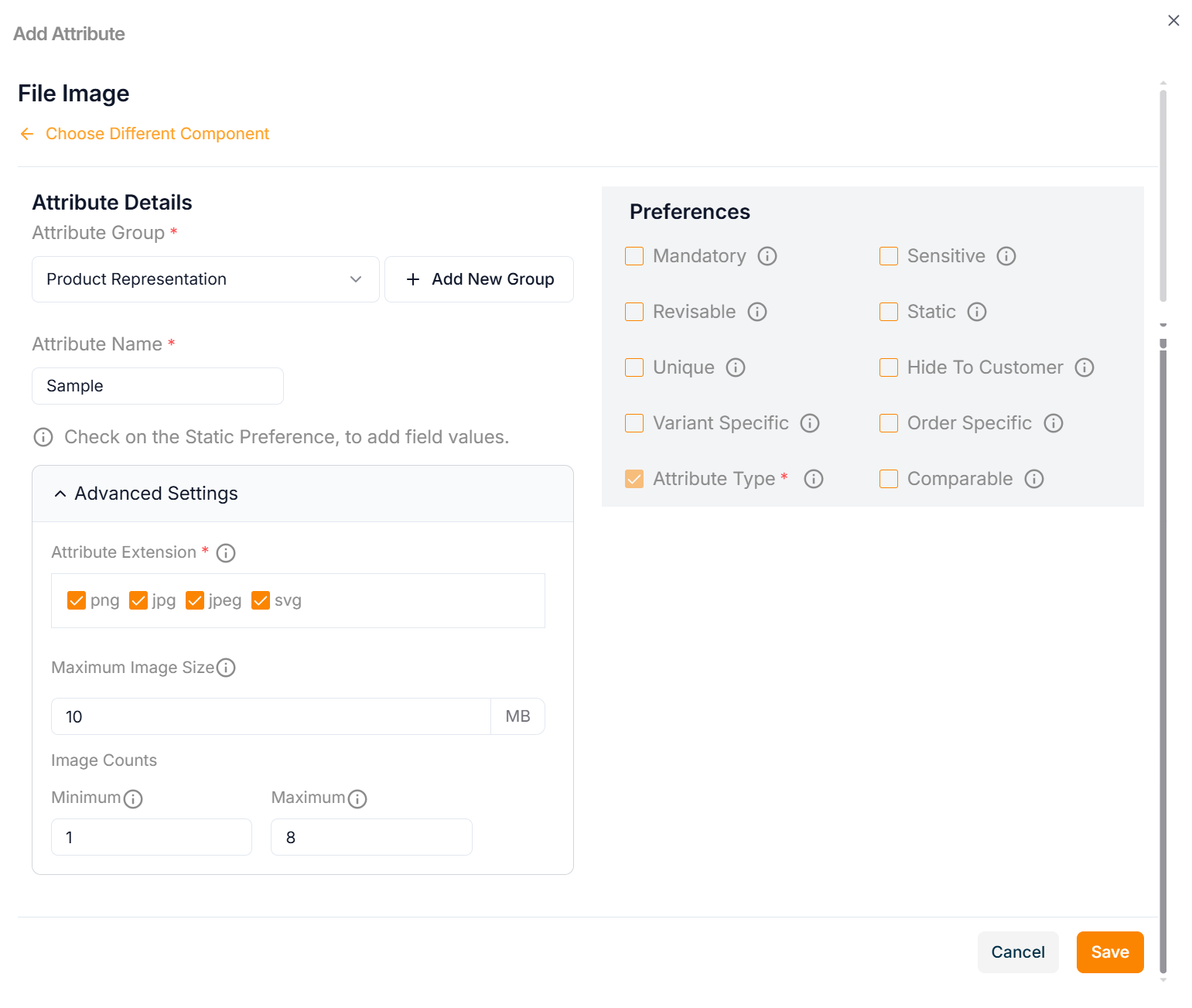Open the Product Representation group dropdown
Screen dimensions: 1192x1008
click(205, 279)
